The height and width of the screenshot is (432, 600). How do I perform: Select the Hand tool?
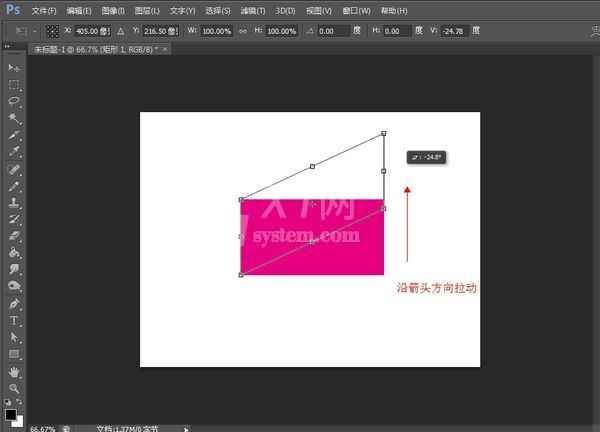[14, 372]
